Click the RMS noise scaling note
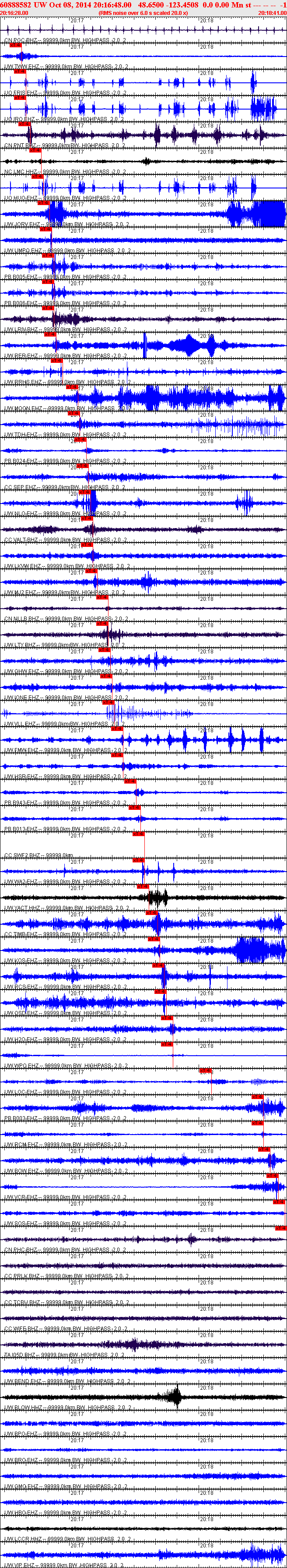 (143, 12)
